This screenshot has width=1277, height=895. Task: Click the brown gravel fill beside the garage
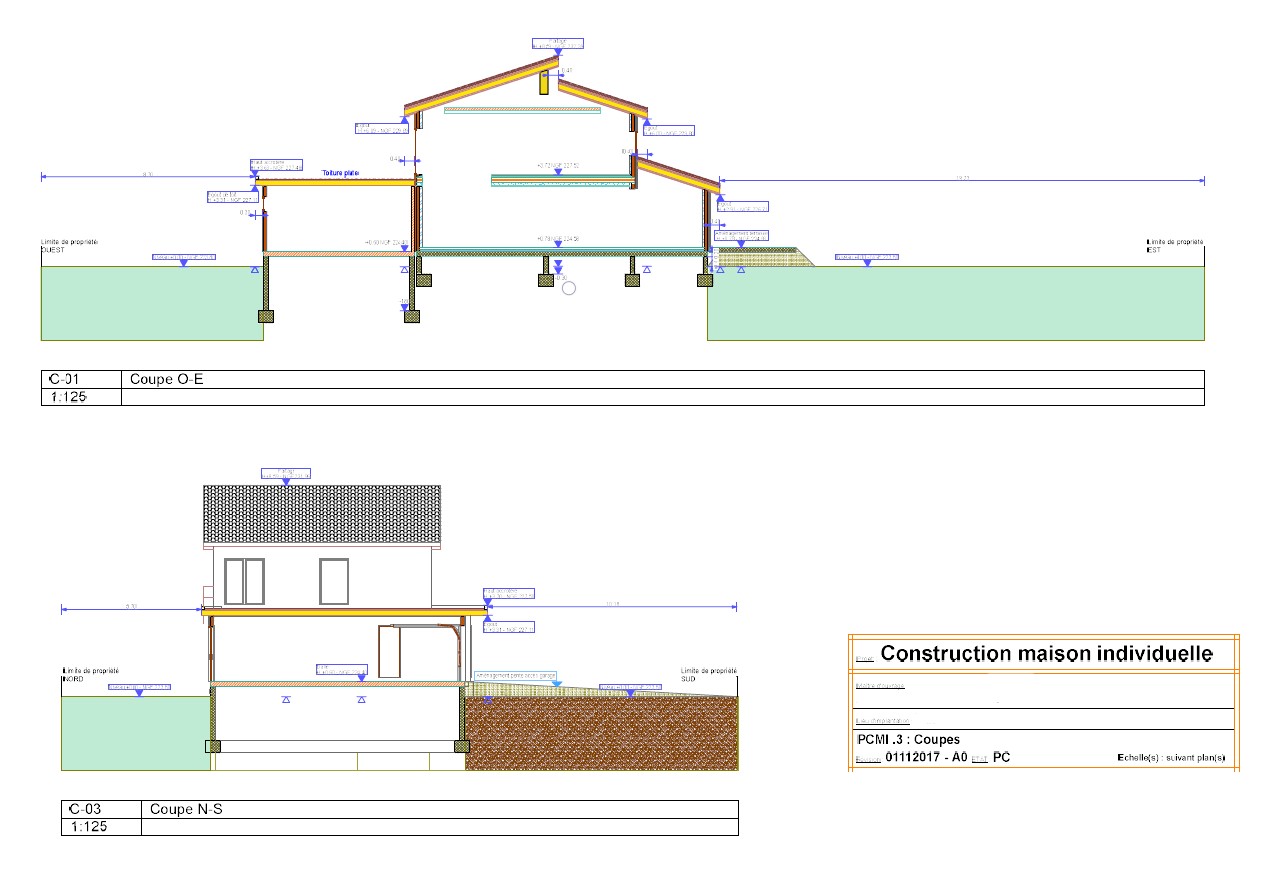coord(600,734)
